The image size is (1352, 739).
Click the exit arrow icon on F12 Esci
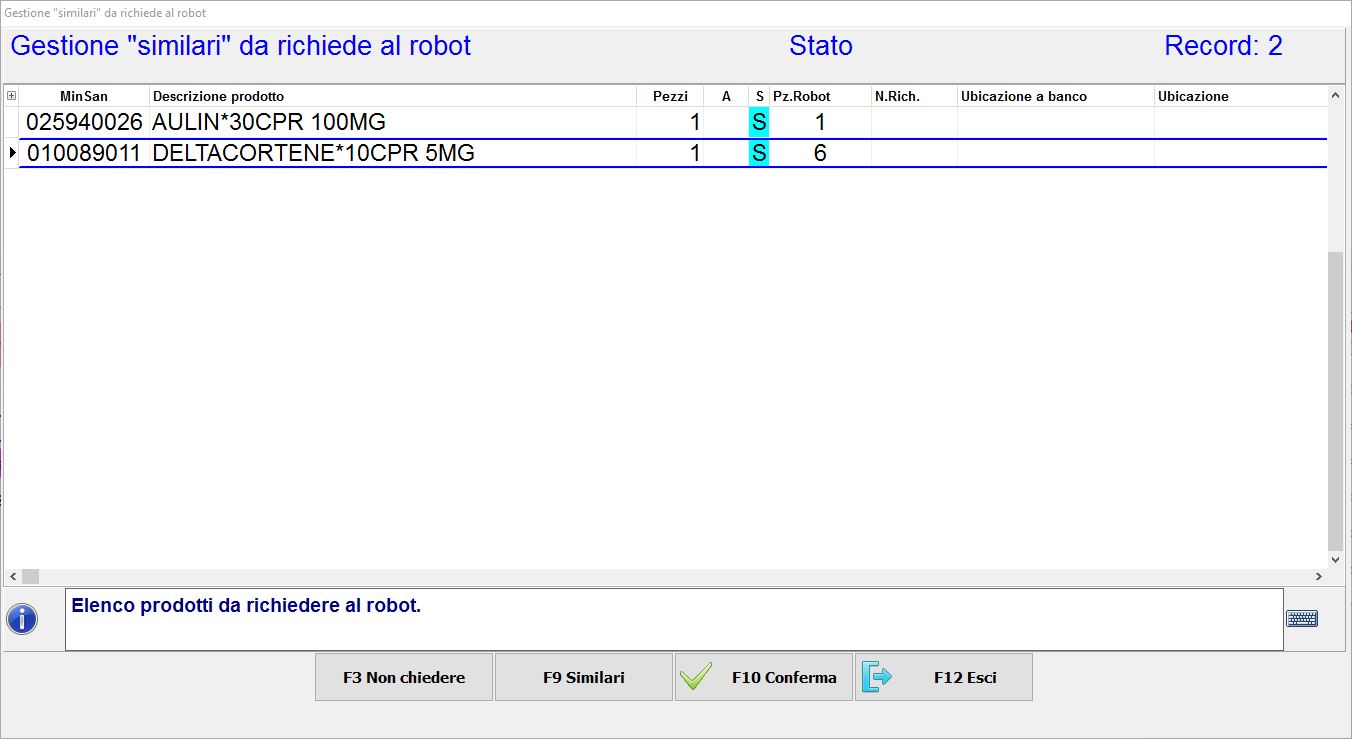876,677
